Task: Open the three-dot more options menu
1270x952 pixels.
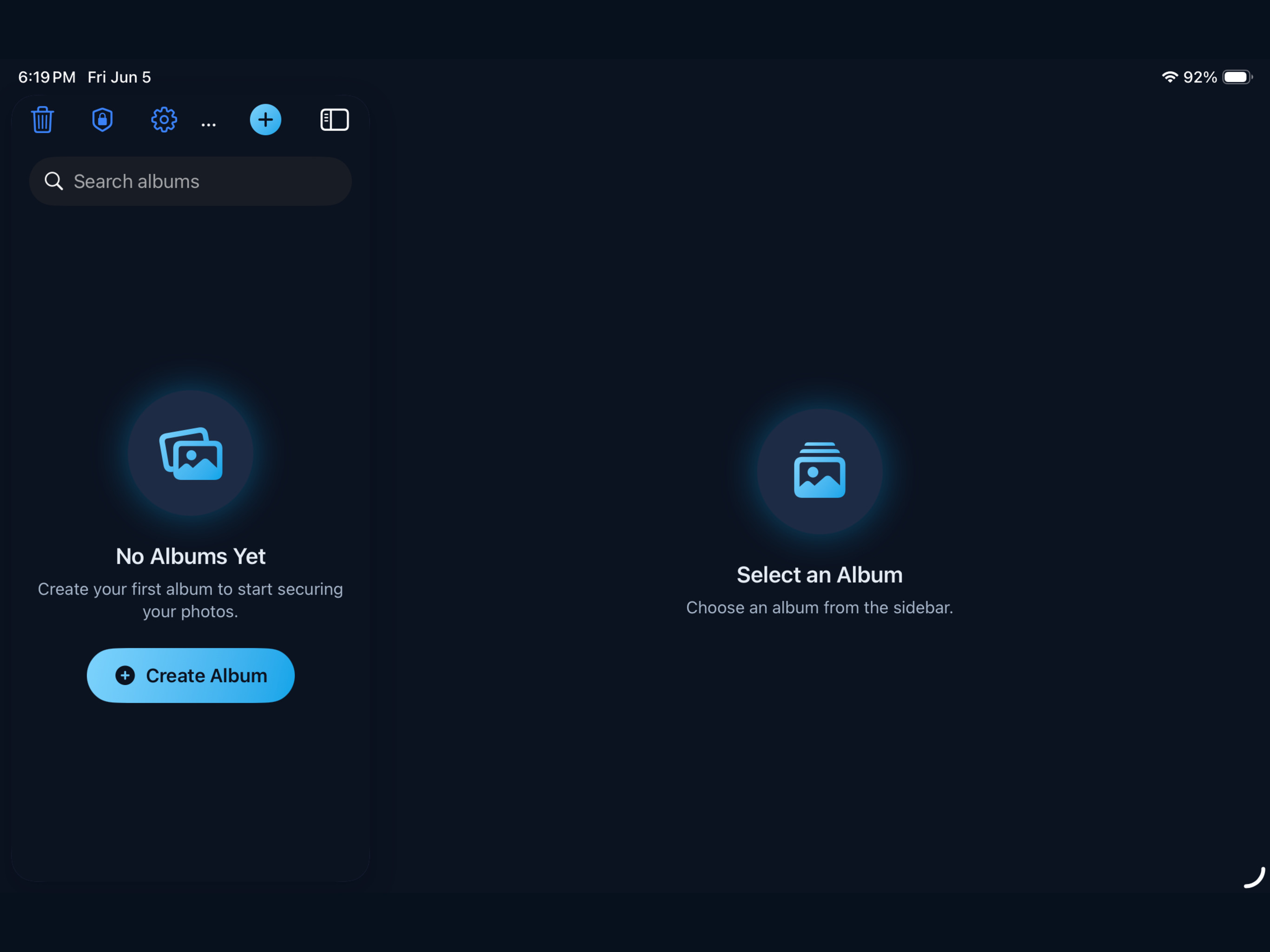Action: click(208, 125)
